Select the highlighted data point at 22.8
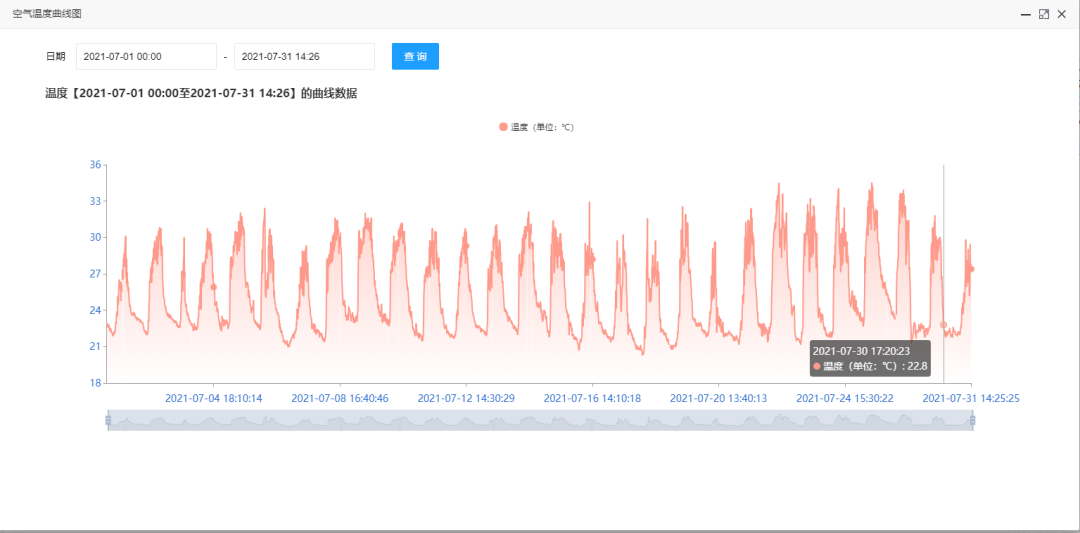Image resolution: width=1080 pixels, height=533 pixels. click(x=944, y=324)
